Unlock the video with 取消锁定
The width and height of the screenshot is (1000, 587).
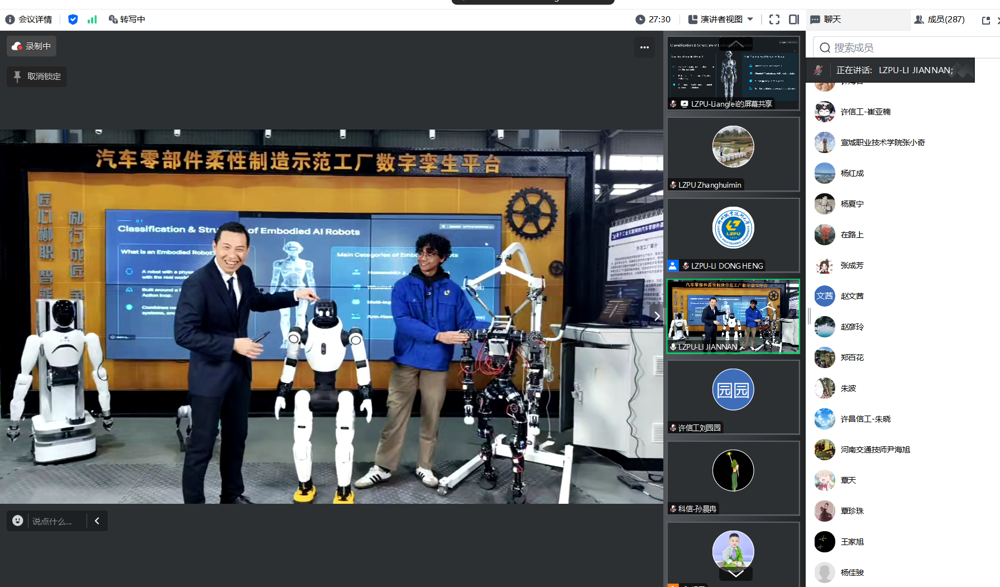pos(37,77)
